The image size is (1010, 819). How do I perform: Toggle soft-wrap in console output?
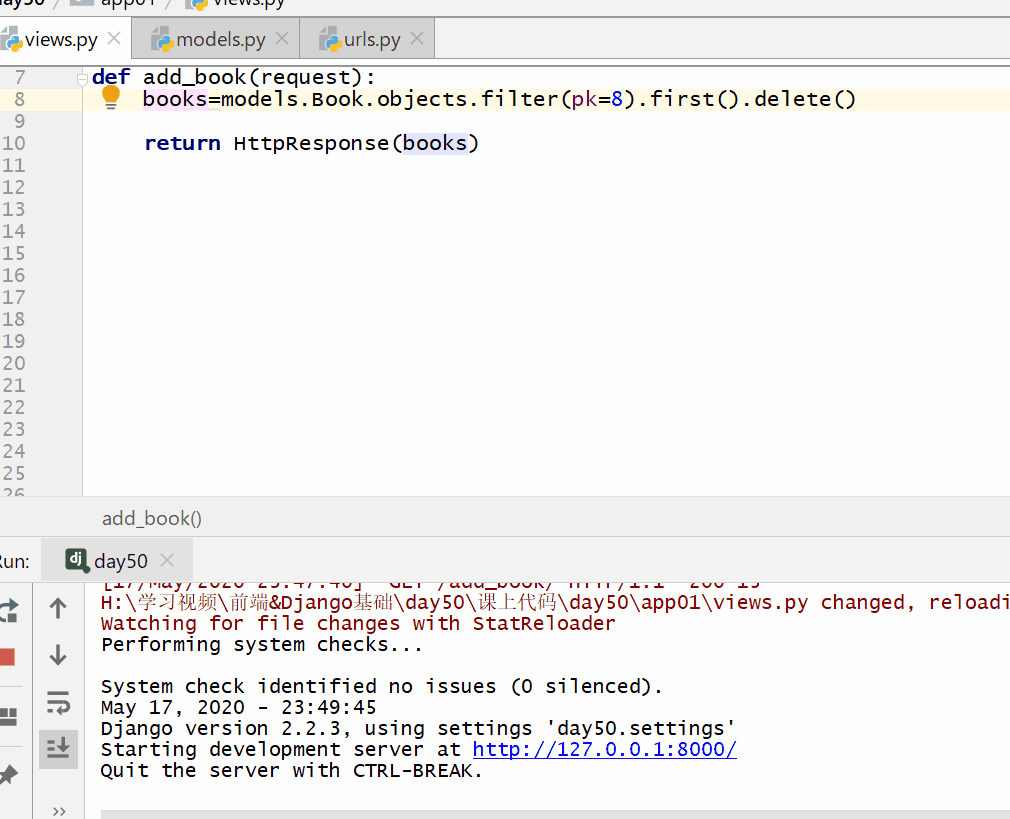(58, 703)
